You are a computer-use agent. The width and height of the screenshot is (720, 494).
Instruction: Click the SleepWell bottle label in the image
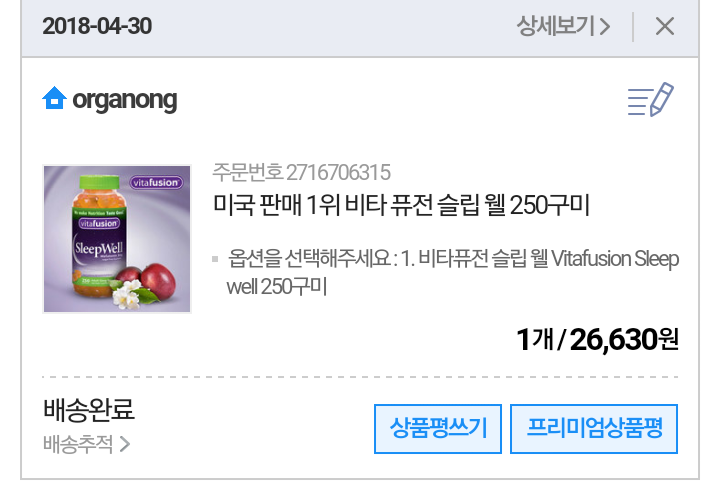pos(98,249)
